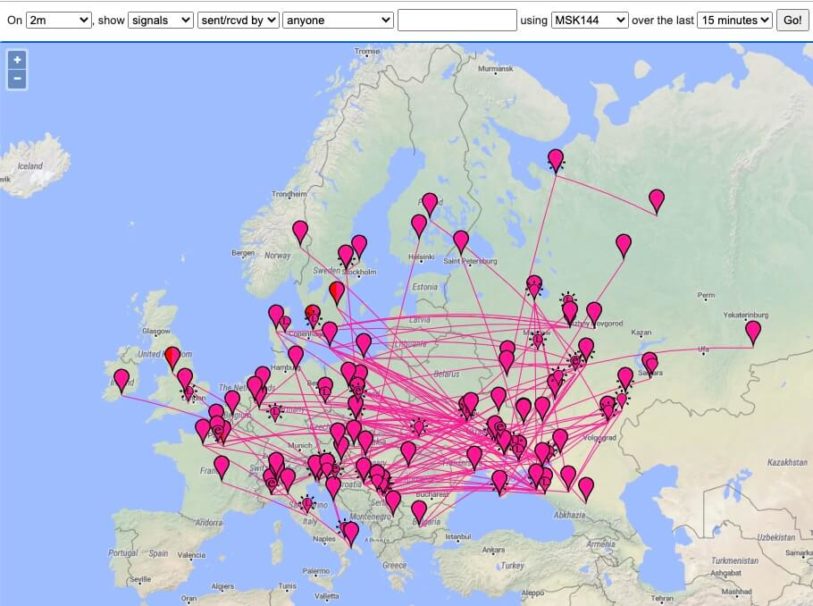Select the marker near Saint Petersburg
This screenshot has width=813, height=606.
coord(461,240)
